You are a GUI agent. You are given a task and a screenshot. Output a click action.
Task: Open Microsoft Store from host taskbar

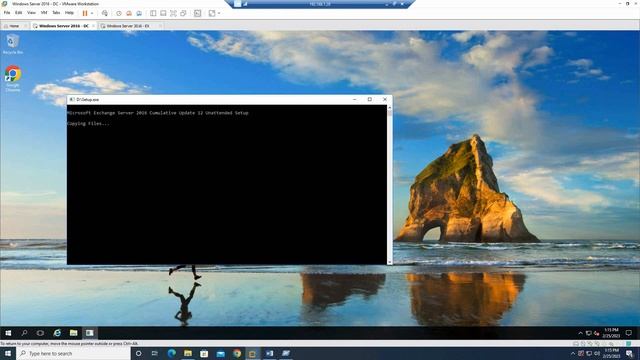(x=204, y=353)
